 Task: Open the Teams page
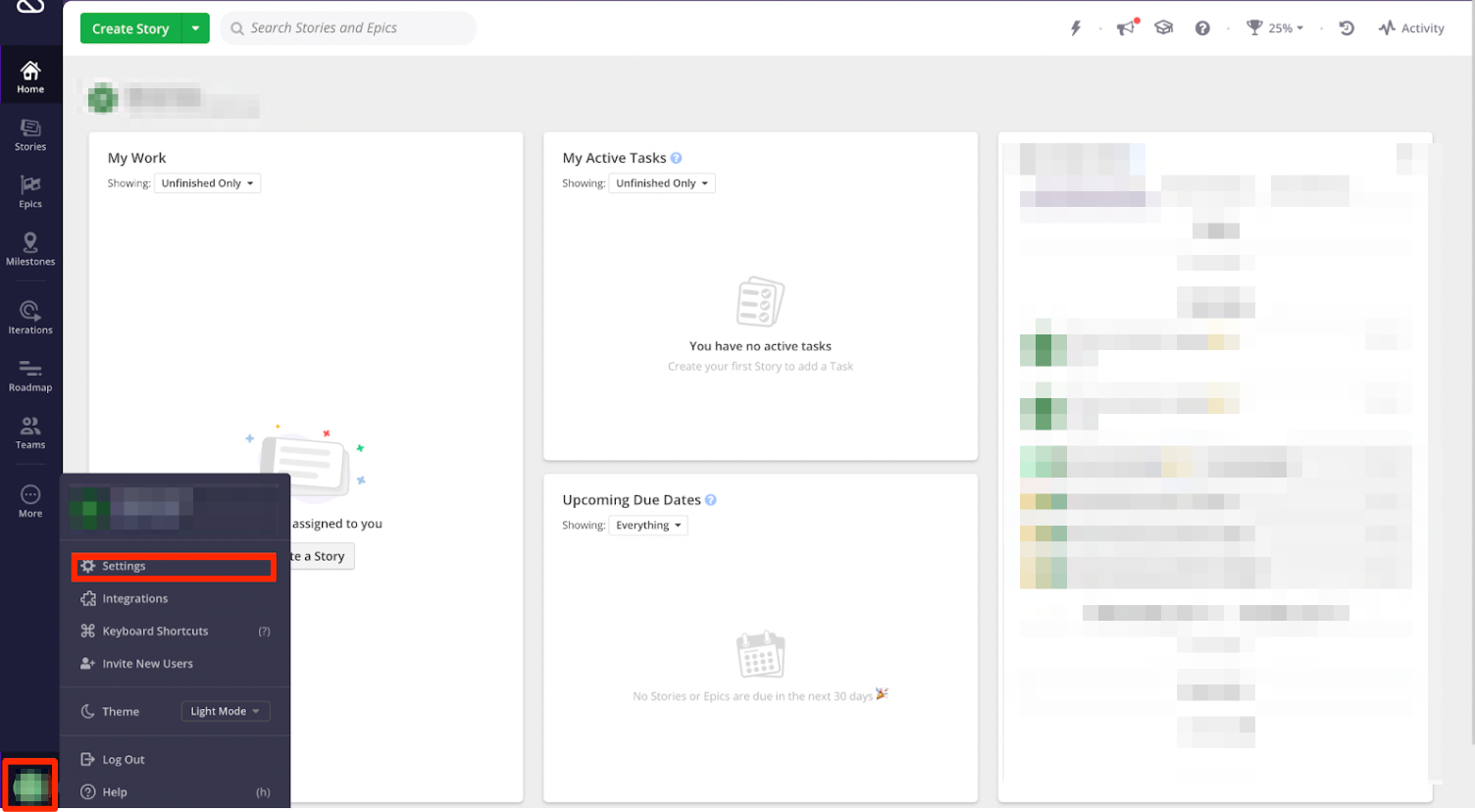click(x=30, y=432)
